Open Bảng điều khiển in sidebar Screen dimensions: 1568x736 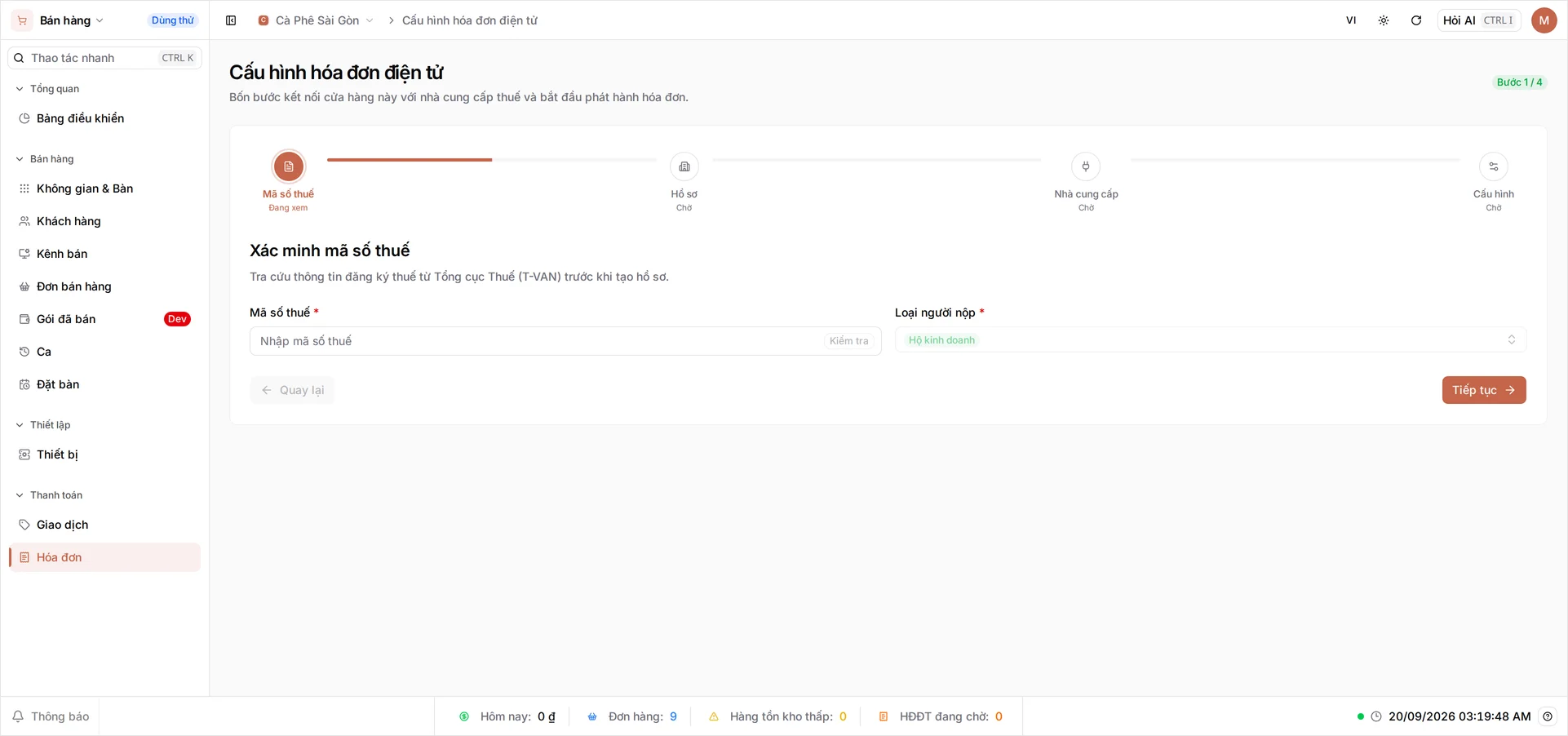click(x=104, y=118)
